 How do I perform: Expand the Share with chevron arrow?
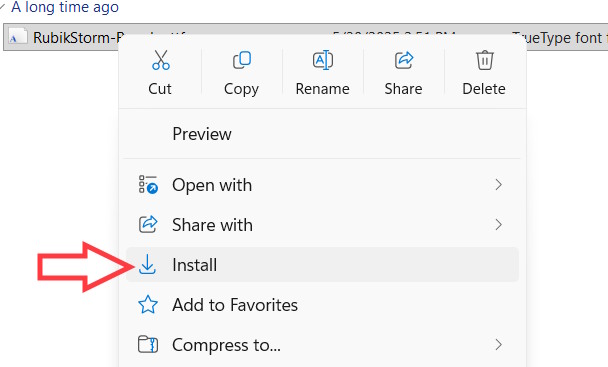point(499,225)
